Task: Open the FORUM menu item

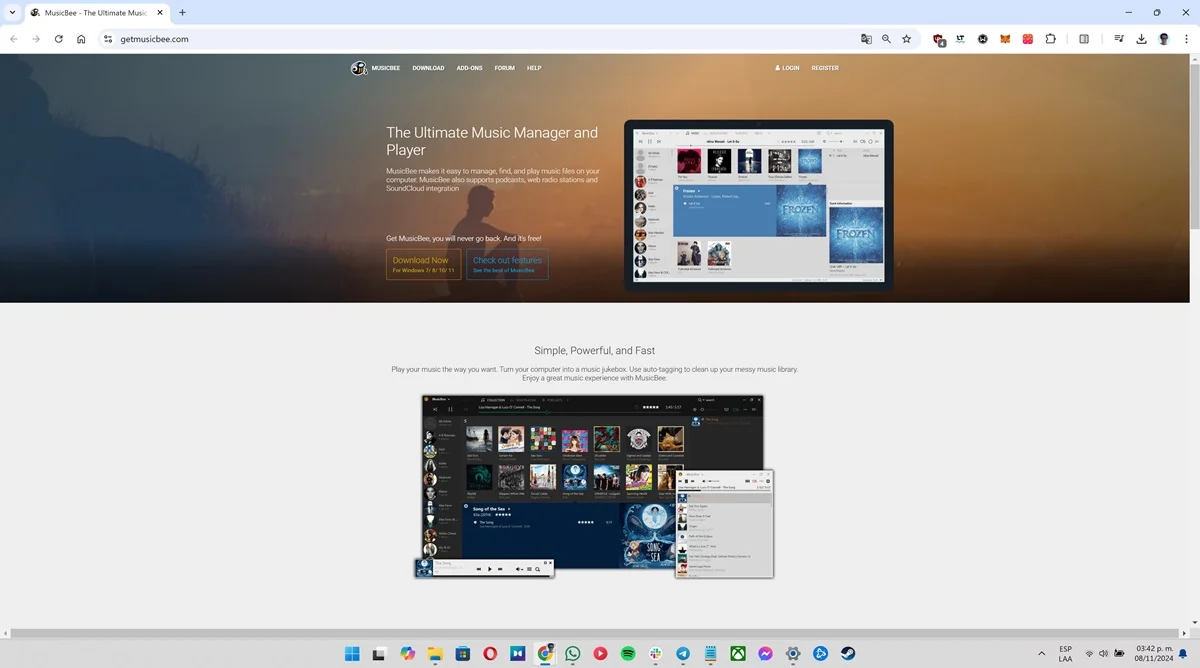Action: [x=504, y=68]
